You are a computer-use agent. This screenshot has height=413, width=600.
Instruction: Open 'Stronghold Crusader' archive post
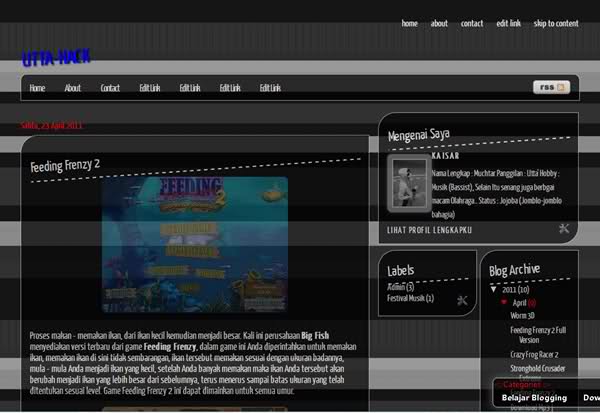(538, 368)
